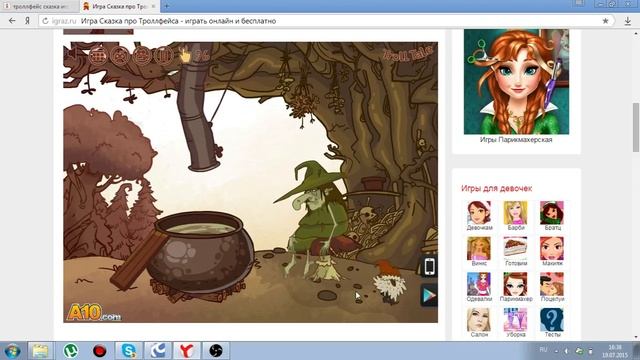The width and height of the screenshot is (640, 360).
Task: Open the 'Салон' category icon
Action: (x=479, y=319)
